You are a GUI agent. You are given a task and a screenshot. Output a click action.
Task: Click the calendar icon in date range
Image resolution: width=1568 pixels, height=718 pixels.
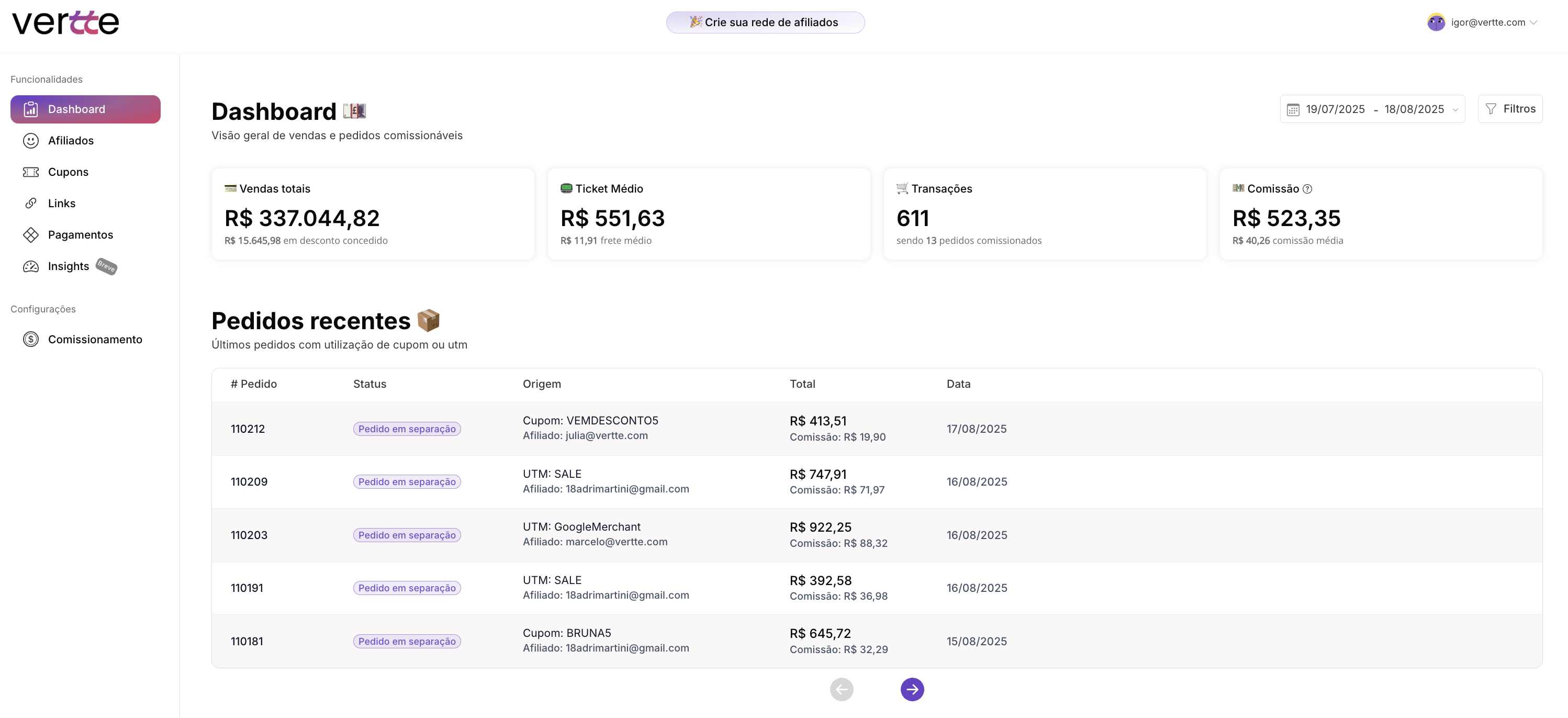pos(1293,109)
